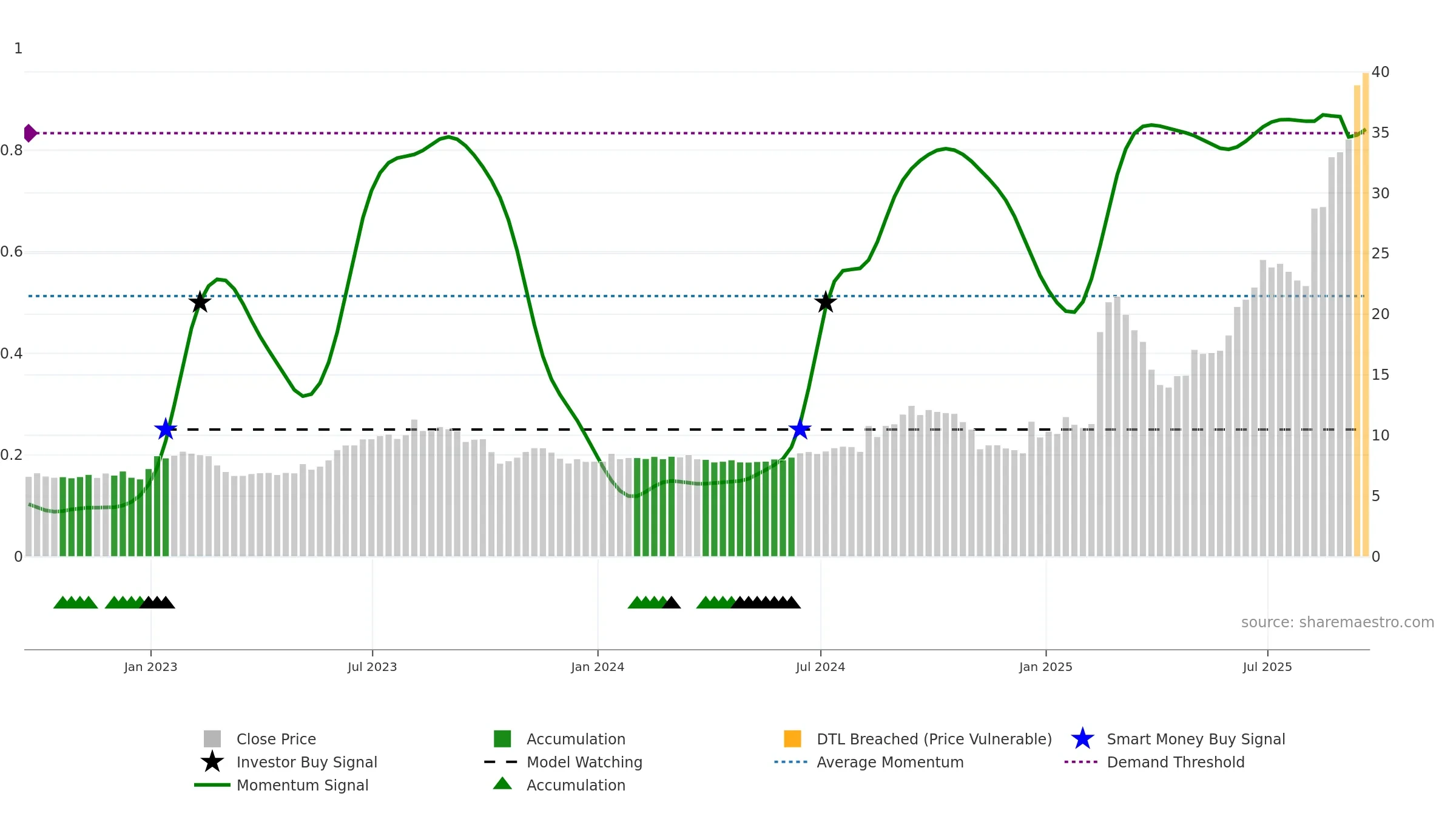Image resolution: width=1456 pixels, height=819 pixels.
Task: Click the first blue Smart Money star marker
Action: pos(166,430)
